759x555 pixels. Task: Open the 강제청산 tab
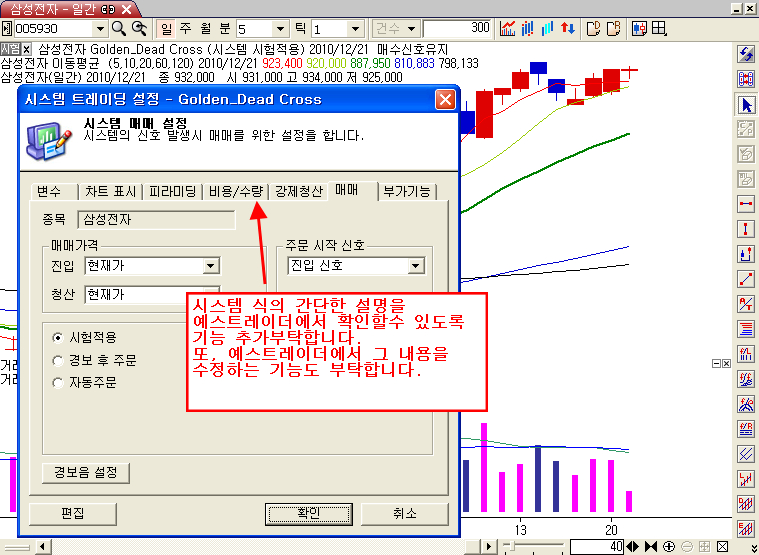click(300, 191)
